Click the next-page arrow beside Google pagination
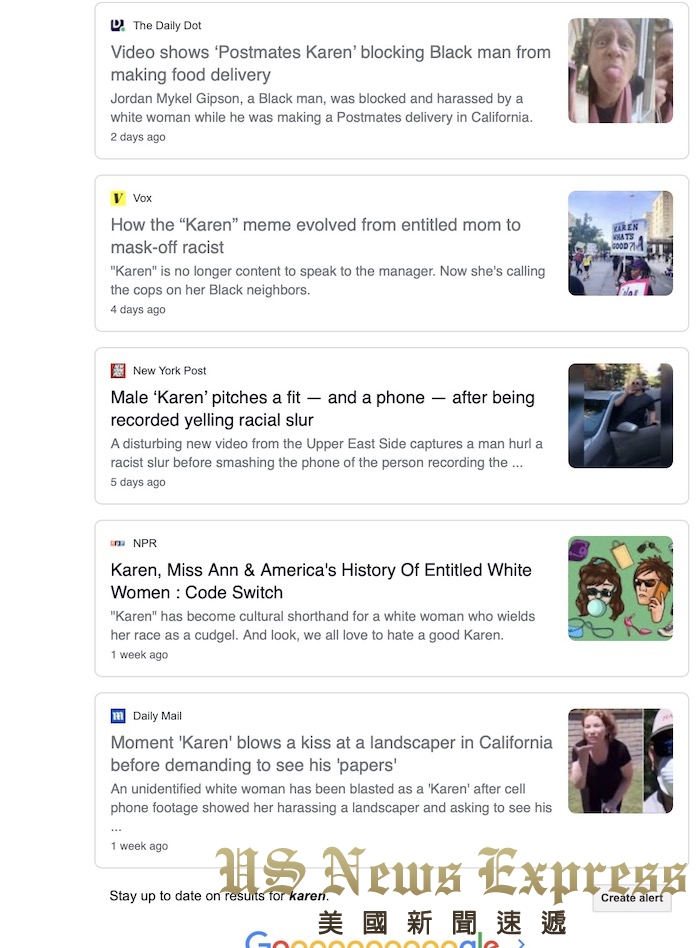The width and height of the screenshot is (700, 948). [521, 942]
